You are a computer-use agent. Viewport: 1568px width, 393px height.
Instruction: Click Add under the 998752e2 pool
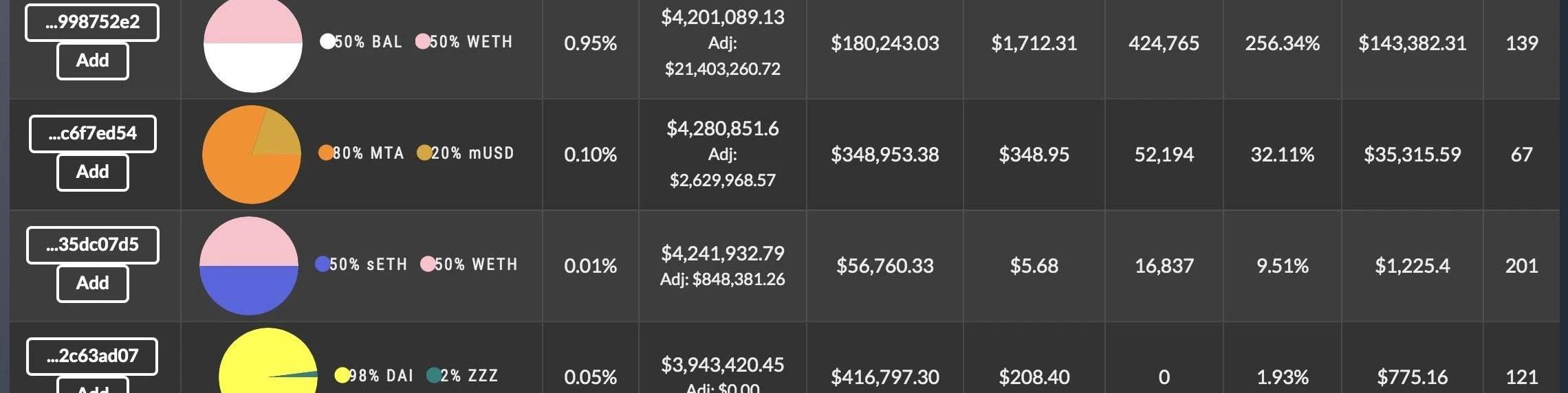(92, 61)
